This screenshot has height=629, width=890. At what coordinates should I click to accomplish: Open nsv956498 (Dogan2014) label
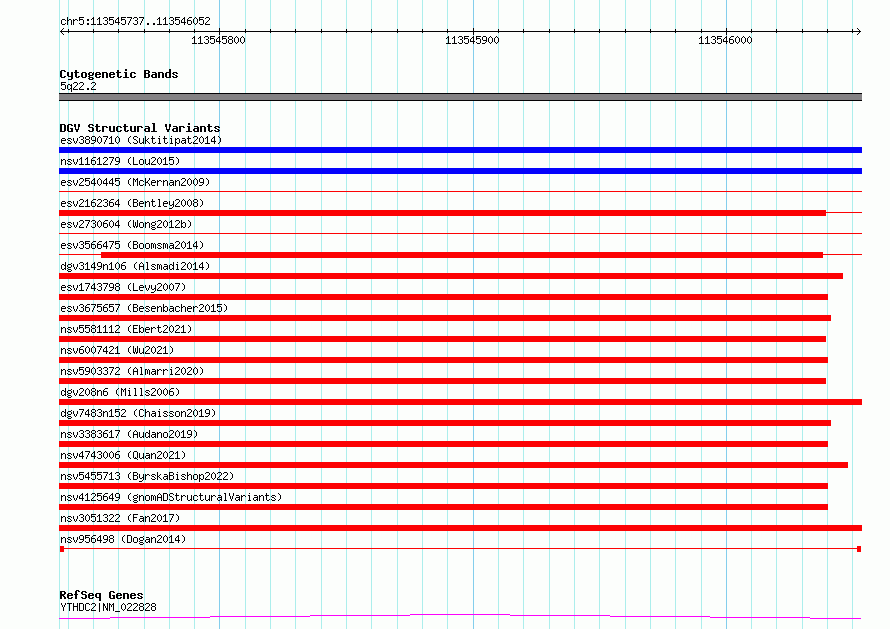pyautogui.click(x=123, y=539)
